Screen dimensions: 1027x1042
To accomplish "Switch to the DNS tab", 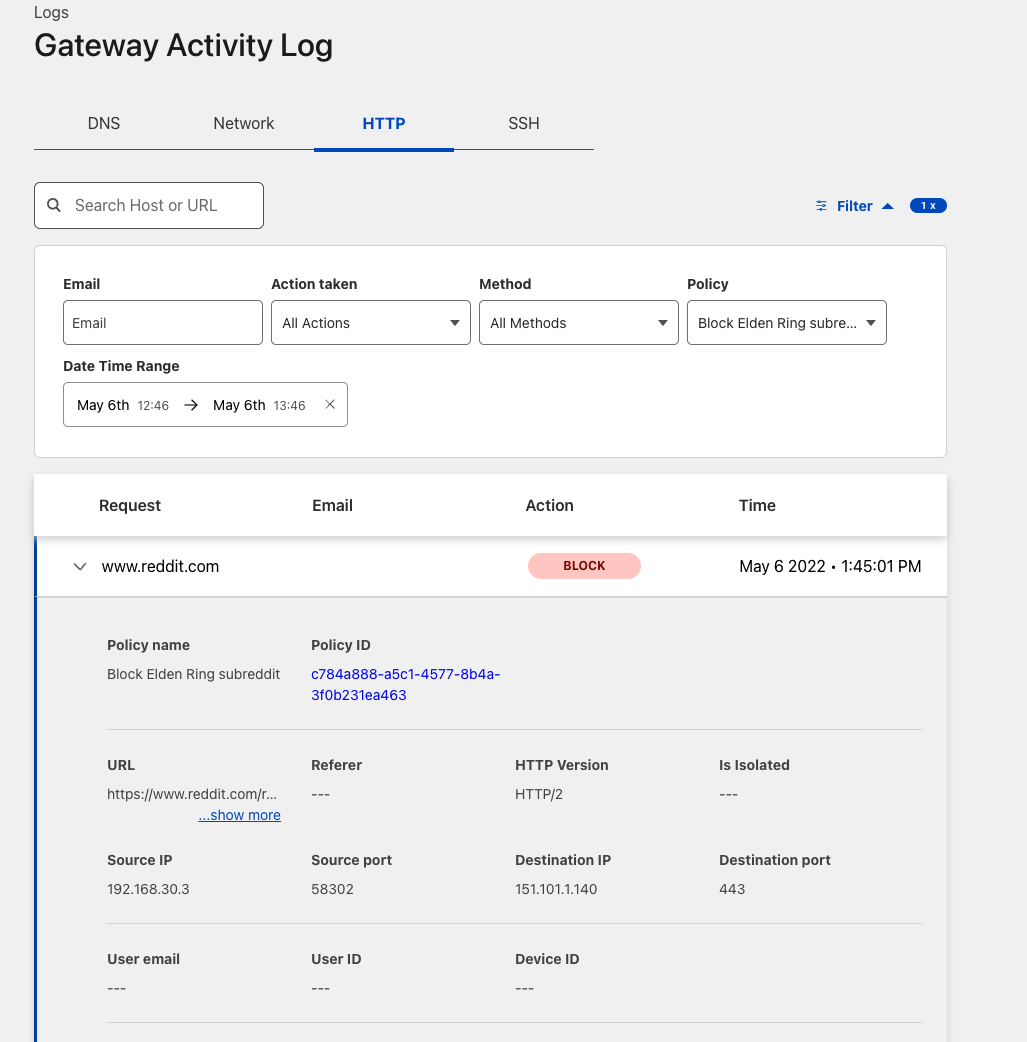I will coord(103,123).
